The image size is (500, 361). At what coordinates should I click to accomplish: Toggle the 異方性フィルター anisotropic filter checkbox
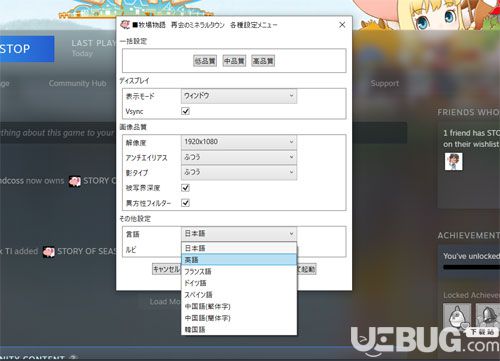(x=185, y=203)
